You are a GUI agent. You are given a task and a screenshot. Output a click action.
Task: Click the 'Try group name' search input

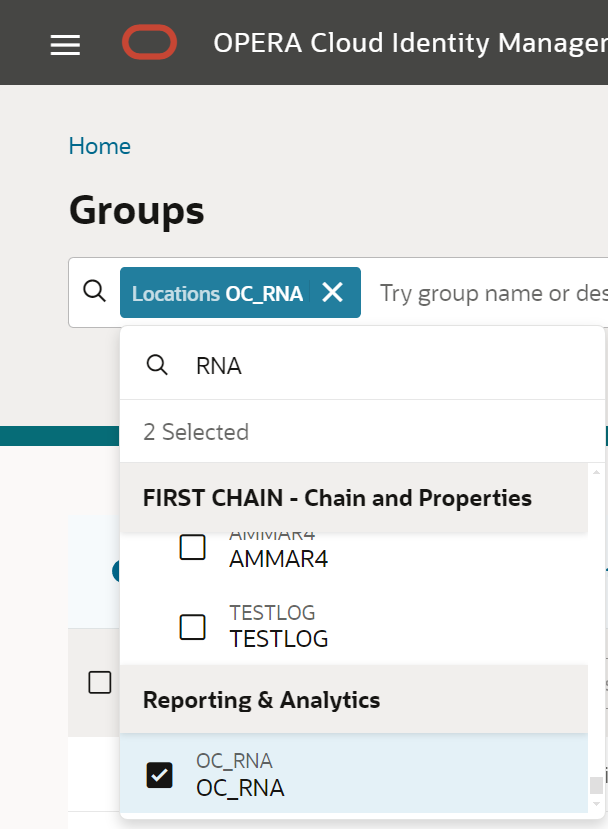tap(490, 293)
